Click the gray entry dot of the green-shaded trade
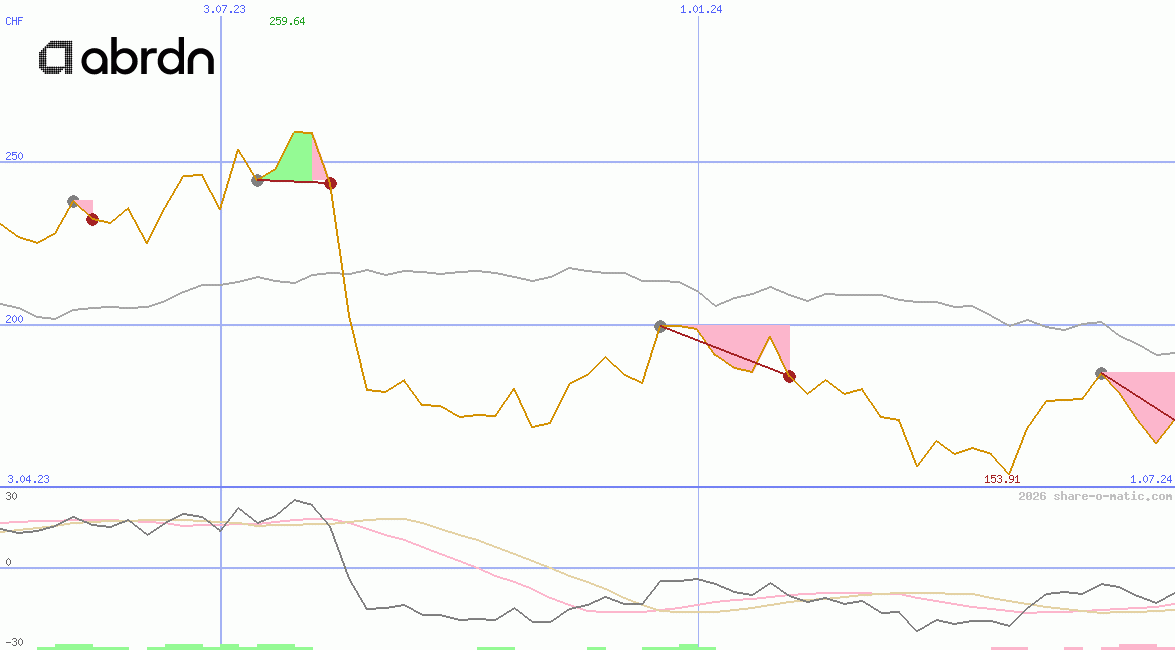The image size is (1175, 650). point(257,180)
